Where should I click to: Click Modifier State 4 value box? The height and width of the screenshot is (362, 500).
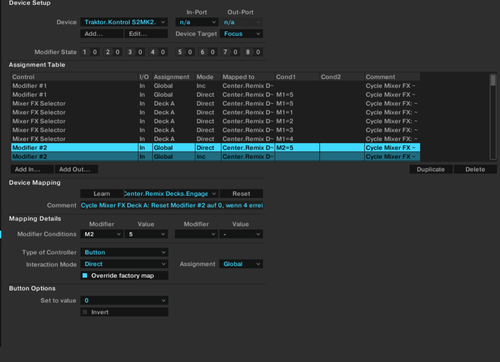(x=163, y=52)
